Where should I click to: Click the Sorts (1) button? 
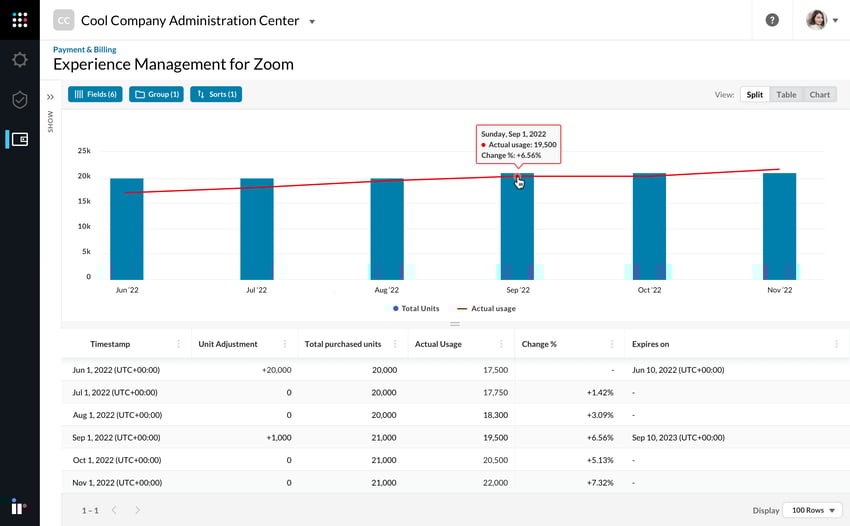215,94
